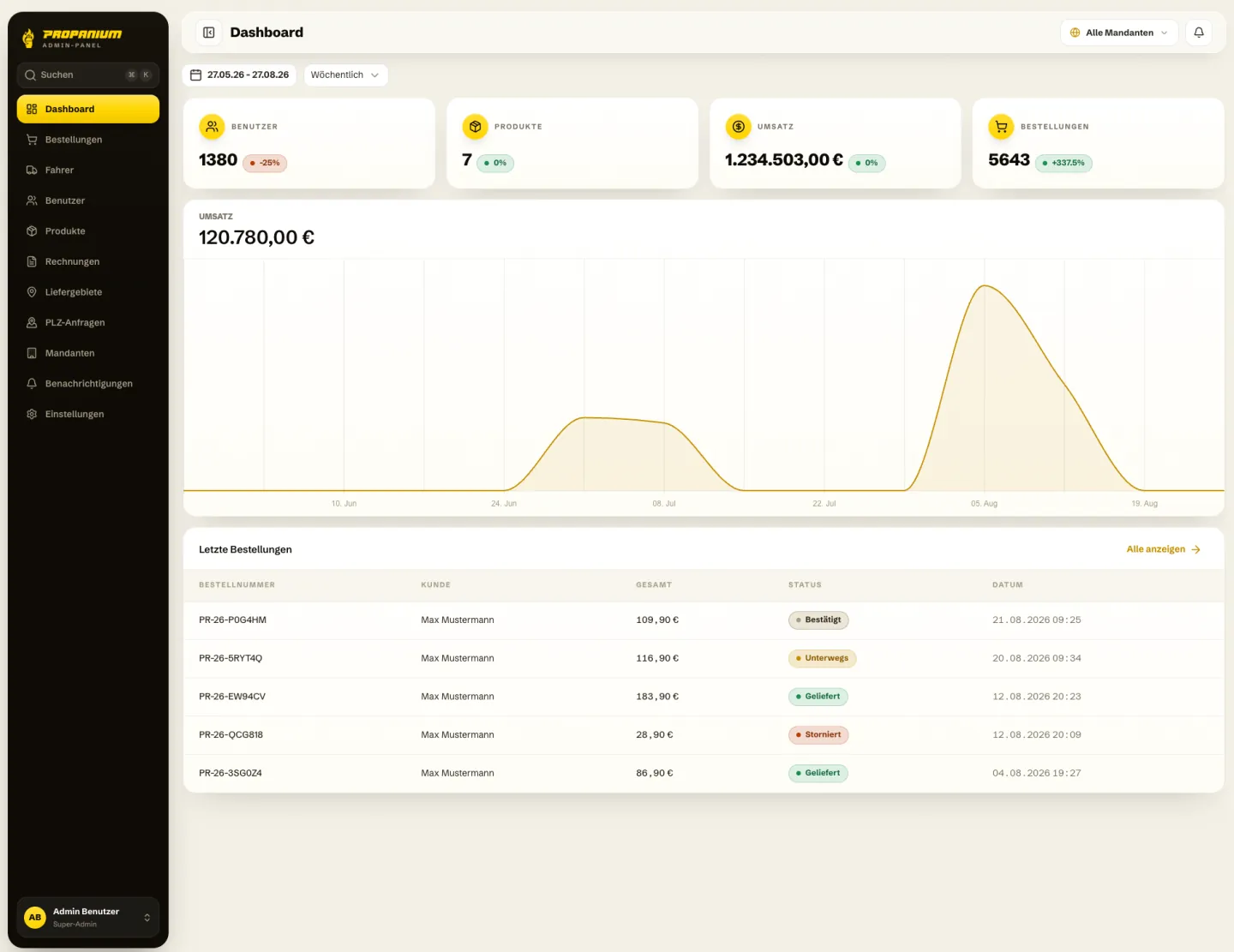This screenshot has width=1234, height=952.
Task: Click the Produkte card box icon
Action: tap(475, 127)
